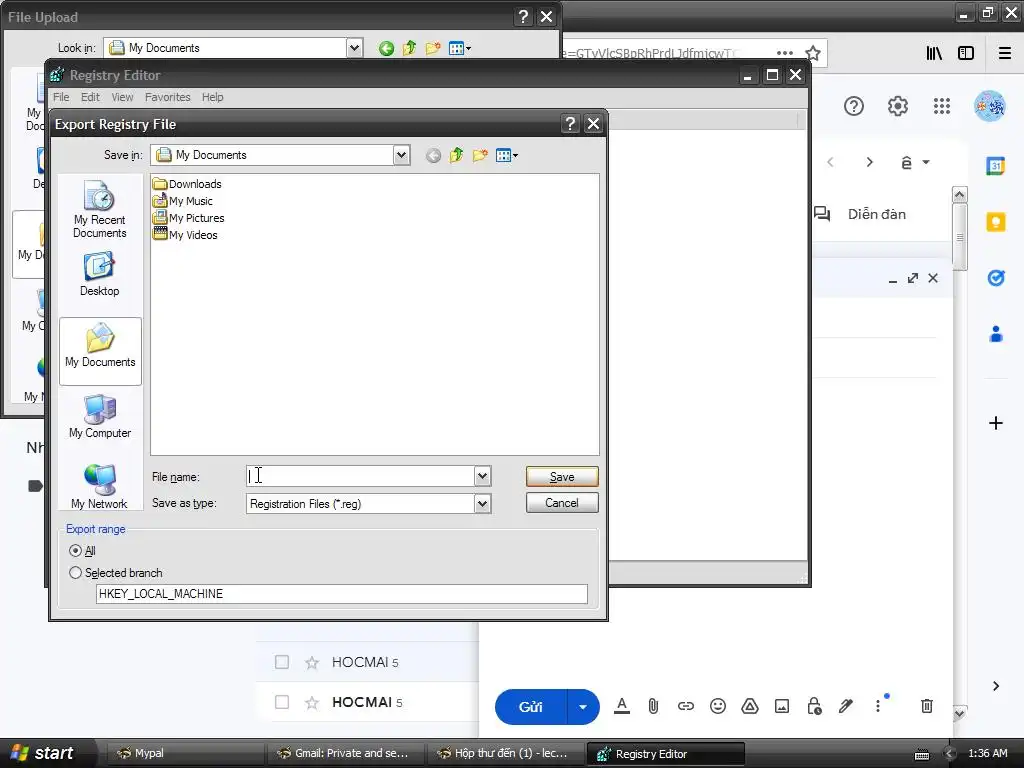Go up one level in File Upload dialog
Viewport: 1024px width, 768px height.
409,48
